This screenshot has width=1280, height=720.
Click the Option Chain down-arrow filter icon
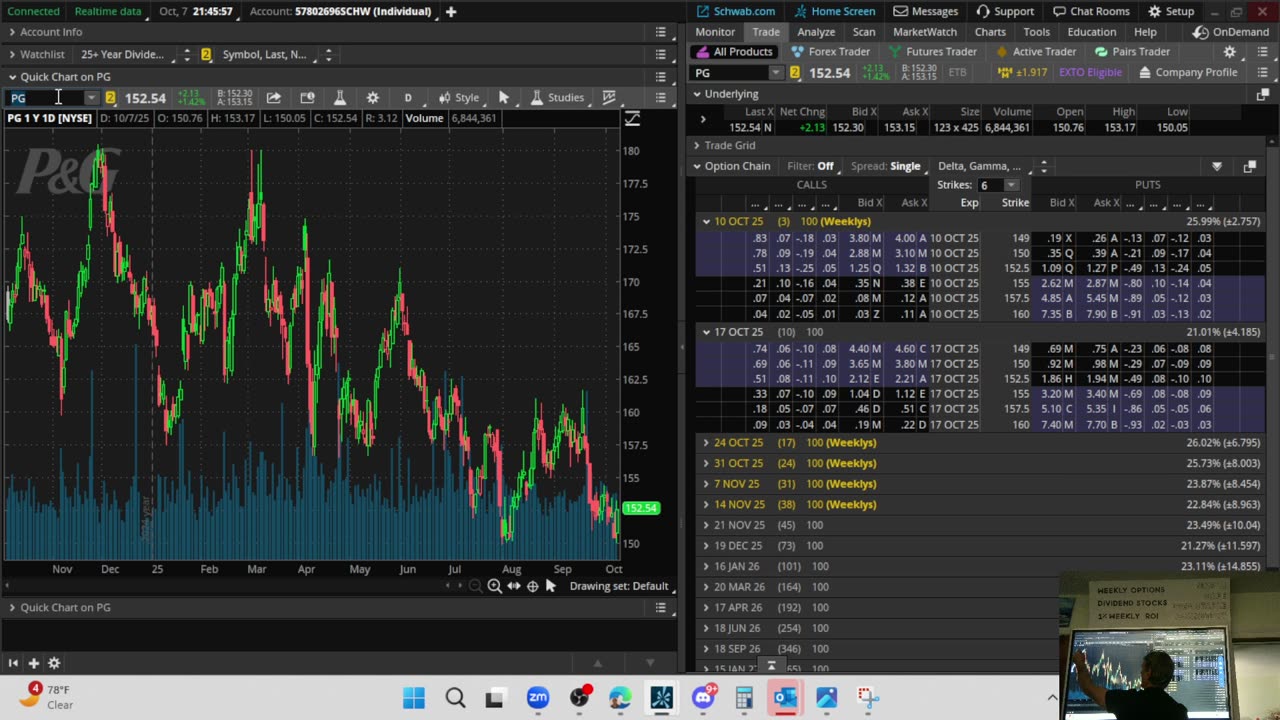point(1217,166)
